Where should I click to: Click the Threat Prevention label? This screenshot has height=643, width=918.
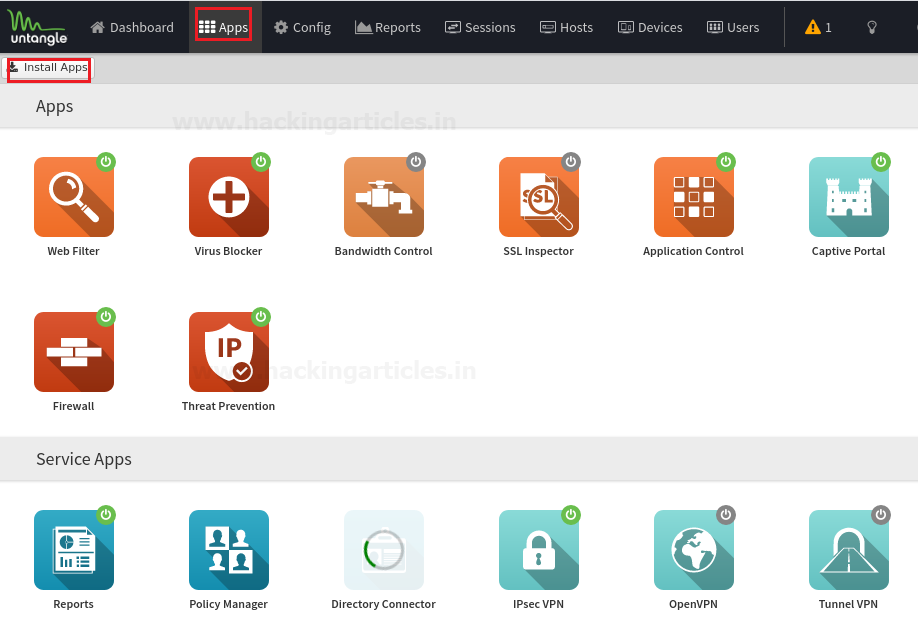pyautogui.click(x=228, y=406)
